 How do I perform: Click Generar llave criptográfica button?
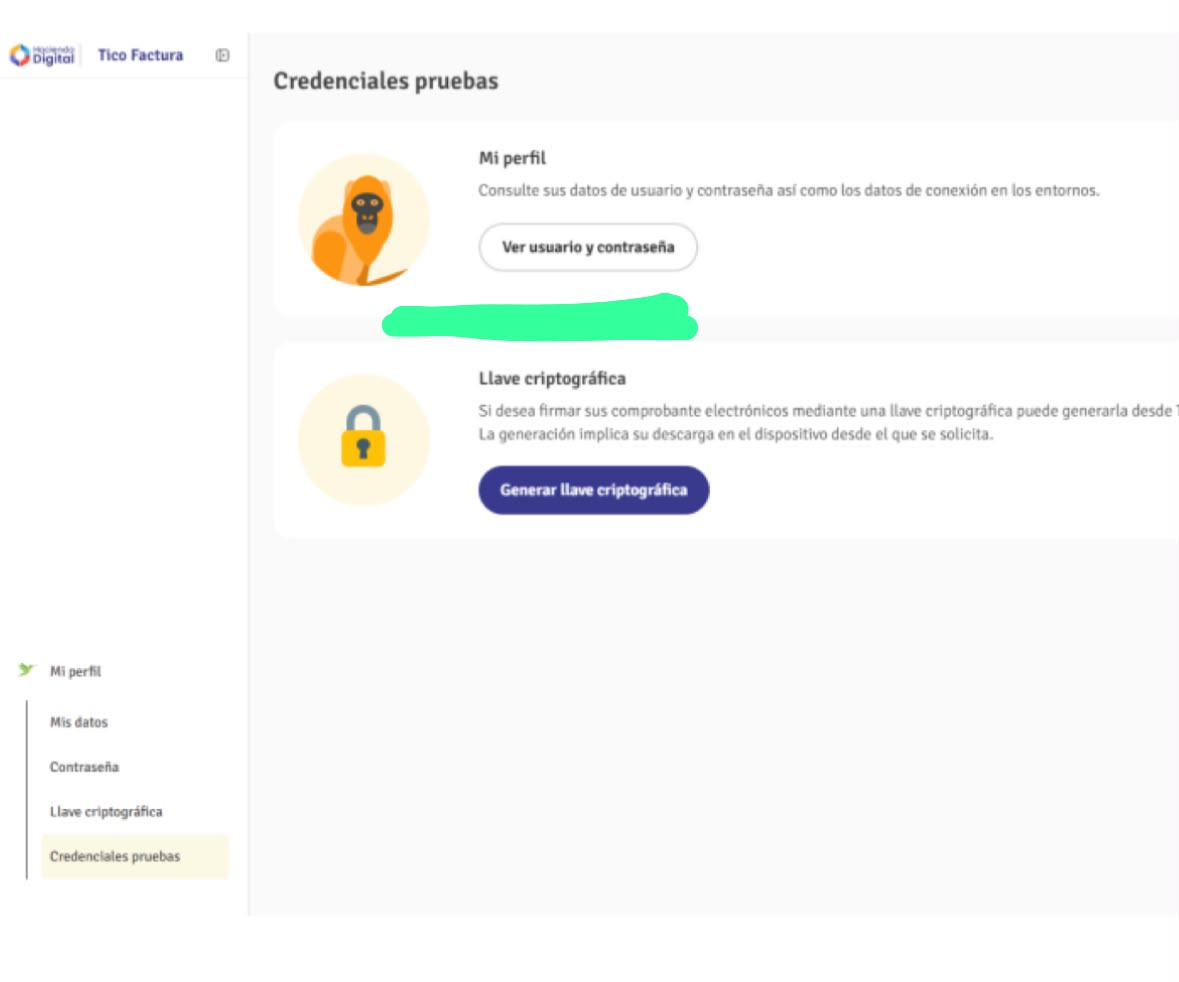coord(594,490)
